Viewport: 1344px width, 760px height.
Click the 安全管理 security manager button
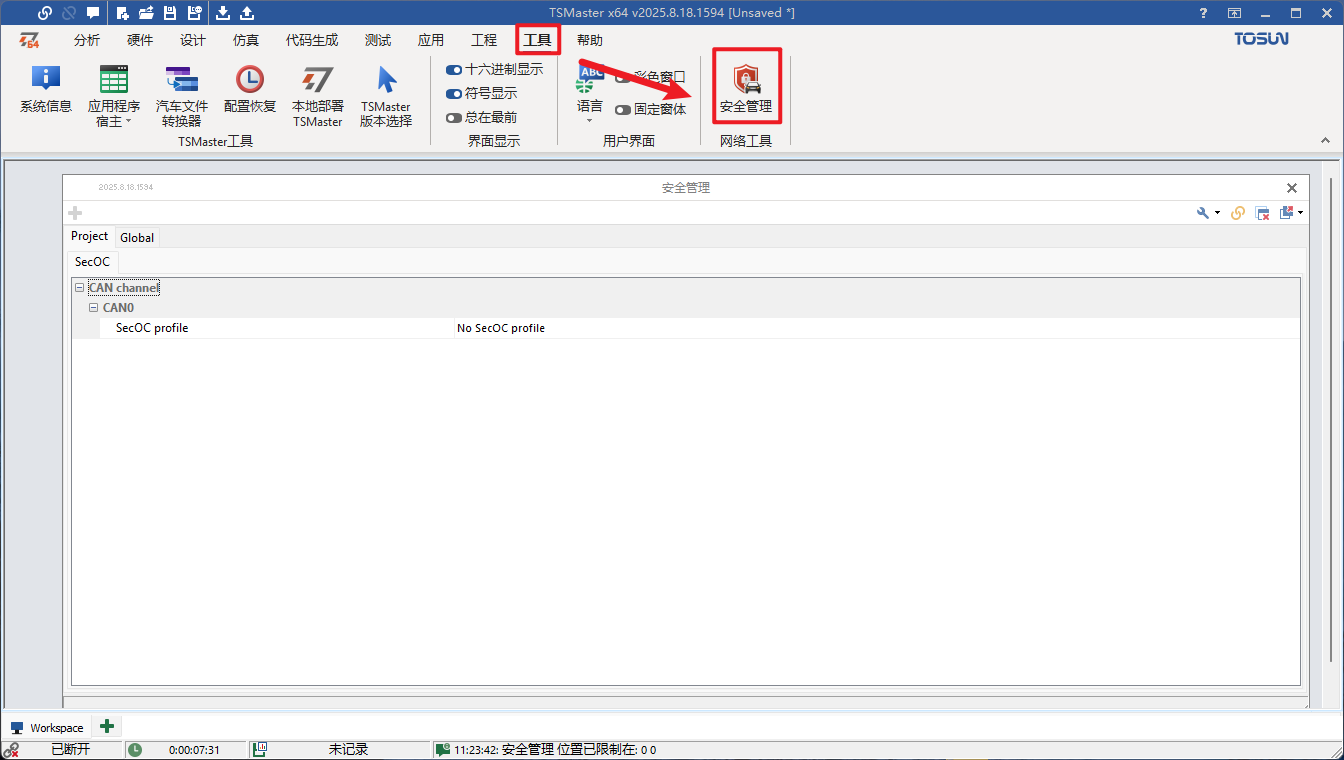point(746,88)
